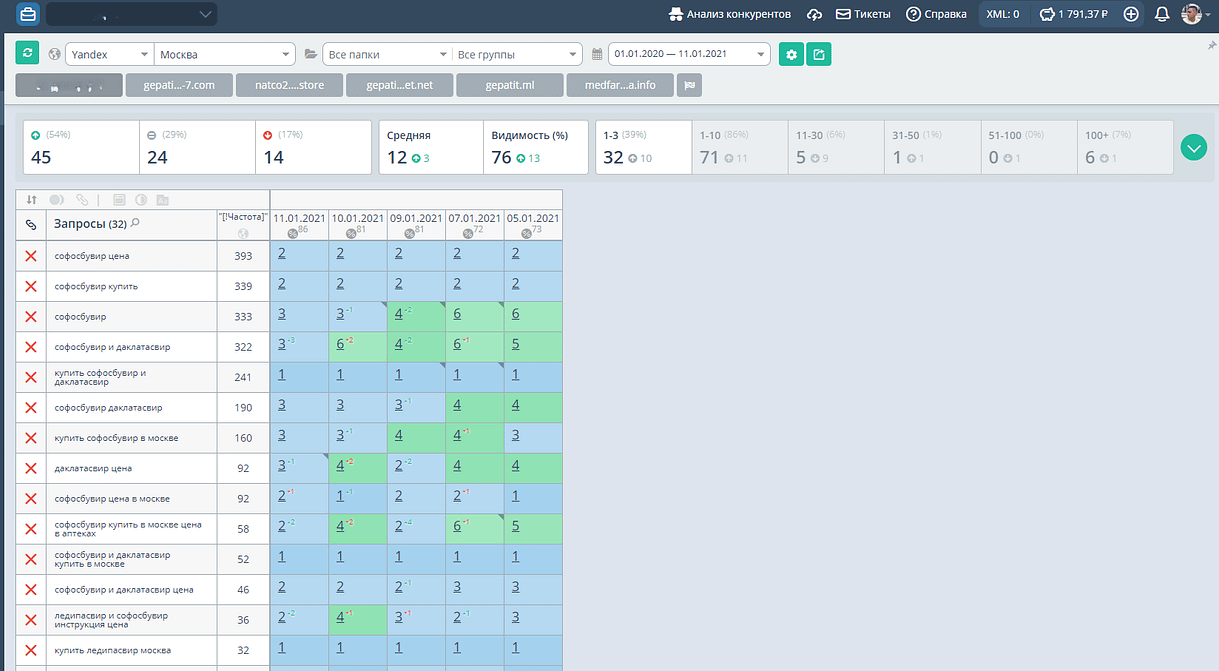
Task: Open Анализ конкурентов in the top bar
Action: point(730,14)
